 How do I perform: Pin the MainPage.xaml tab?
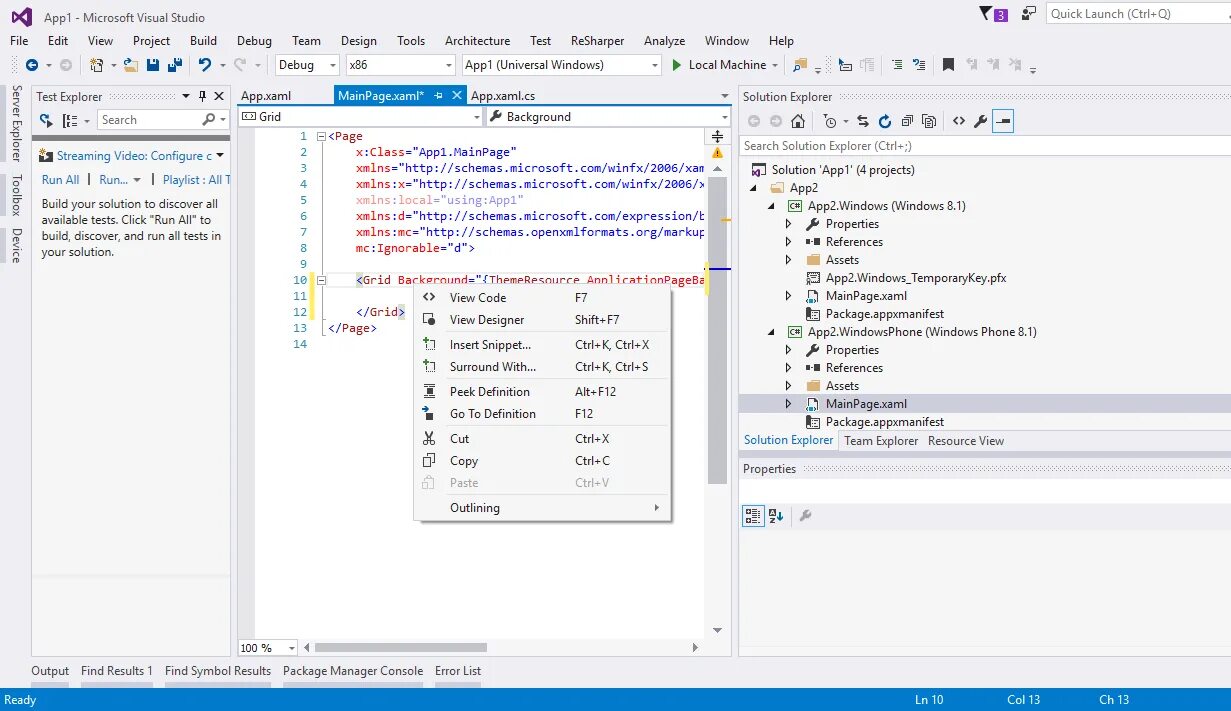click(439, 96)
